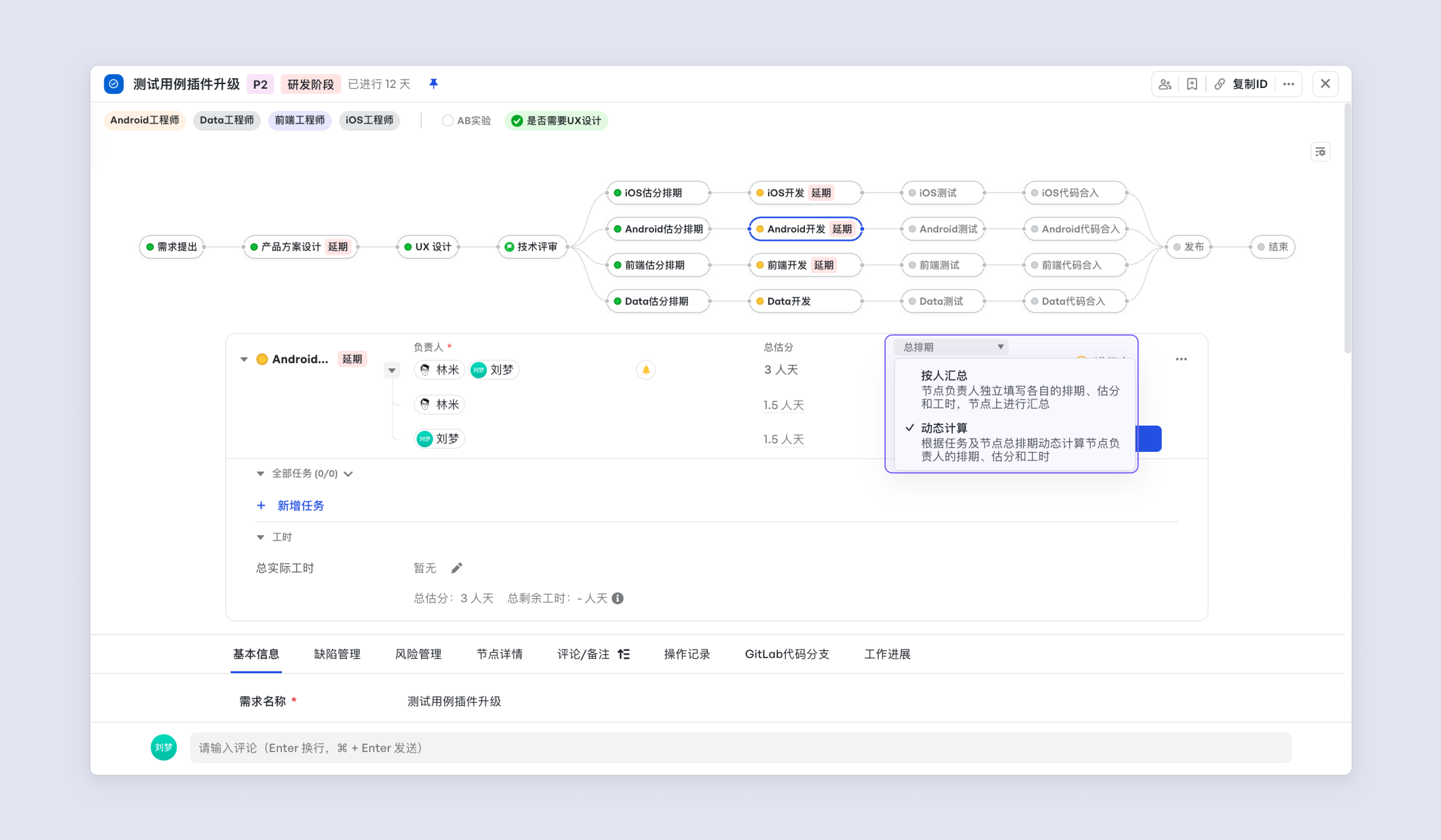The width and height of the screenshot is (1441, 840).
Task: Click the link icon next to 复制ID
Action: point(1219,85)
